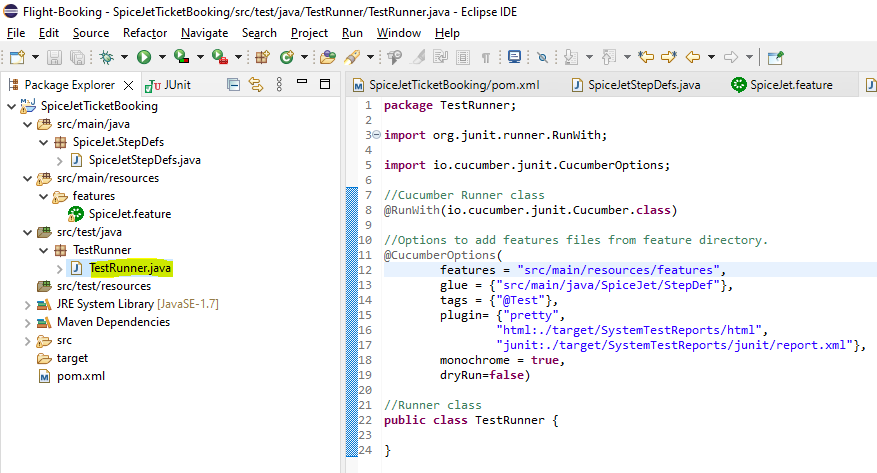Open the External Tools dropdown arrow
The width and height of the screenshot is (877, 473).
[x=238, y=57]
